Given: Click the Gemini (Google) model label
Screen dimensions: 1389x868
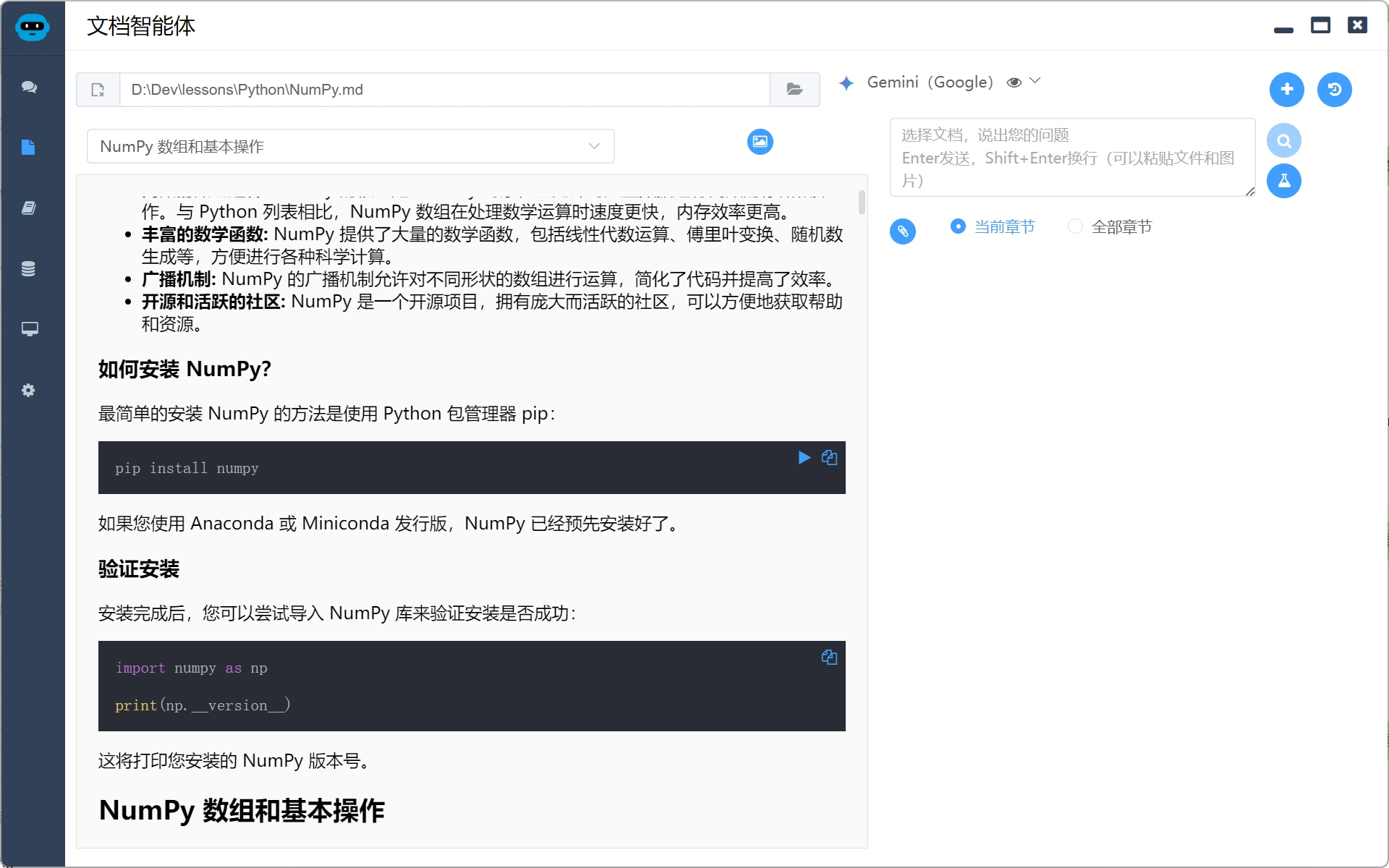Looking at the screenshot, I should point(930,82).
